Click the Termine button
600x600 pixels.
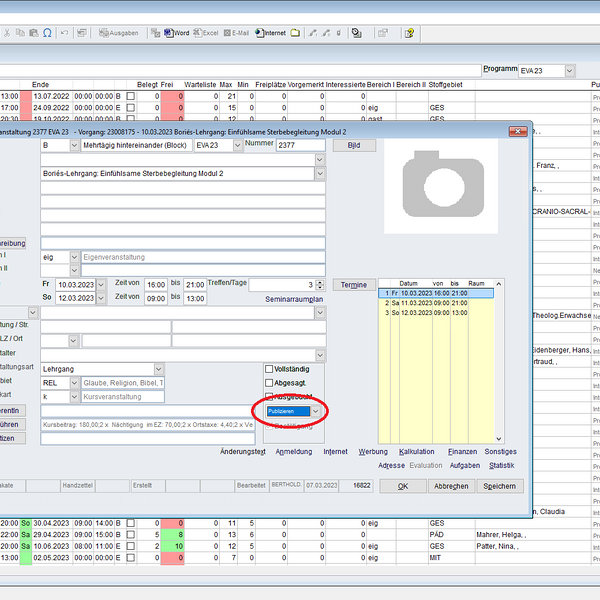point(353,285)
